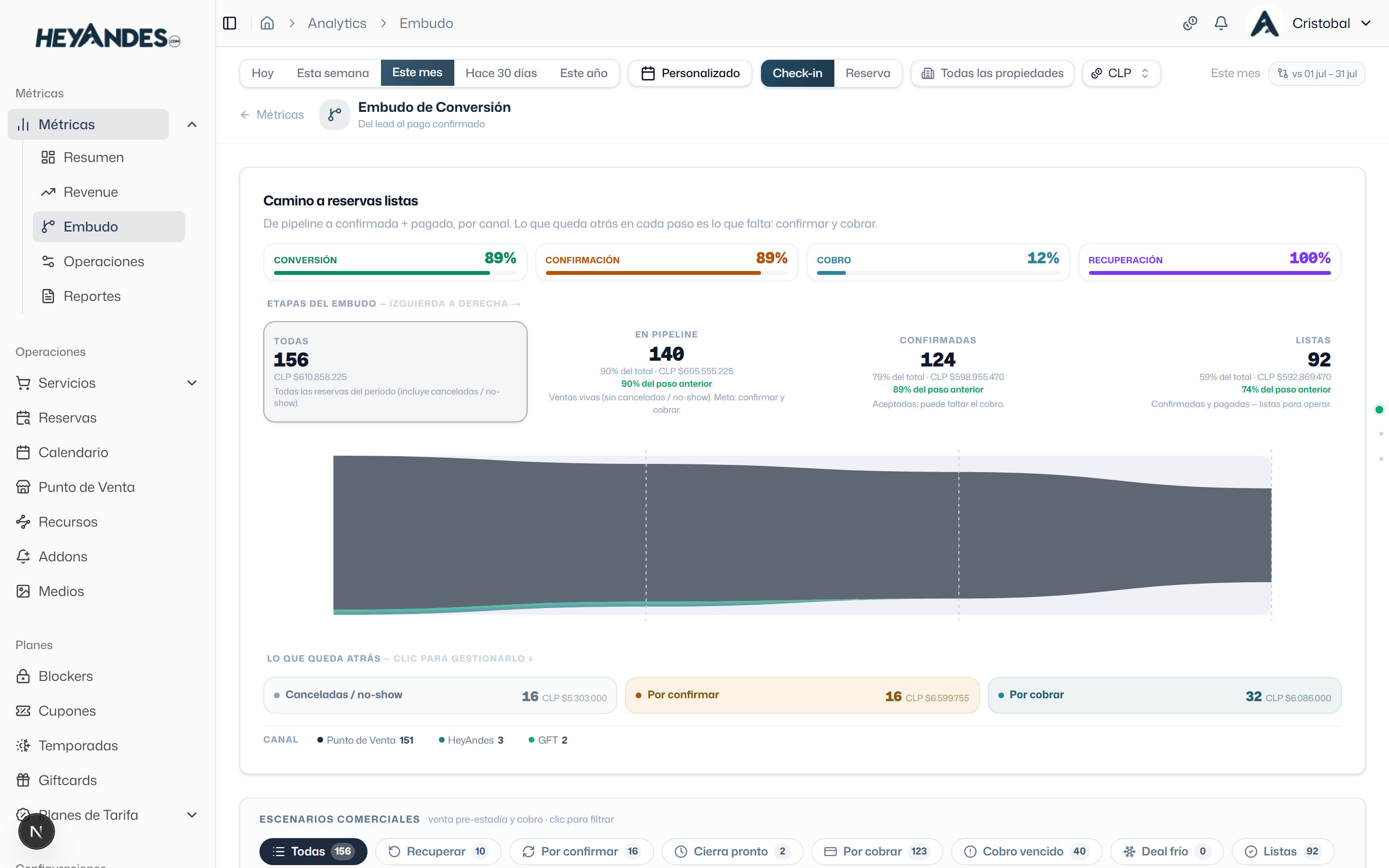Filter scenarios by Recuperar 10
Image resolution: width=1389 pixels, height=868 pixels.
[438, 851]
